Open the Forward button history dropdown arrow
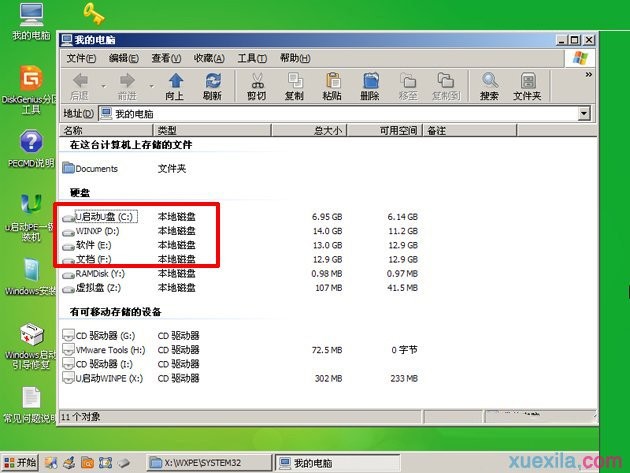The width and height of the screenshot is (630, 473). tap(151, 86)
